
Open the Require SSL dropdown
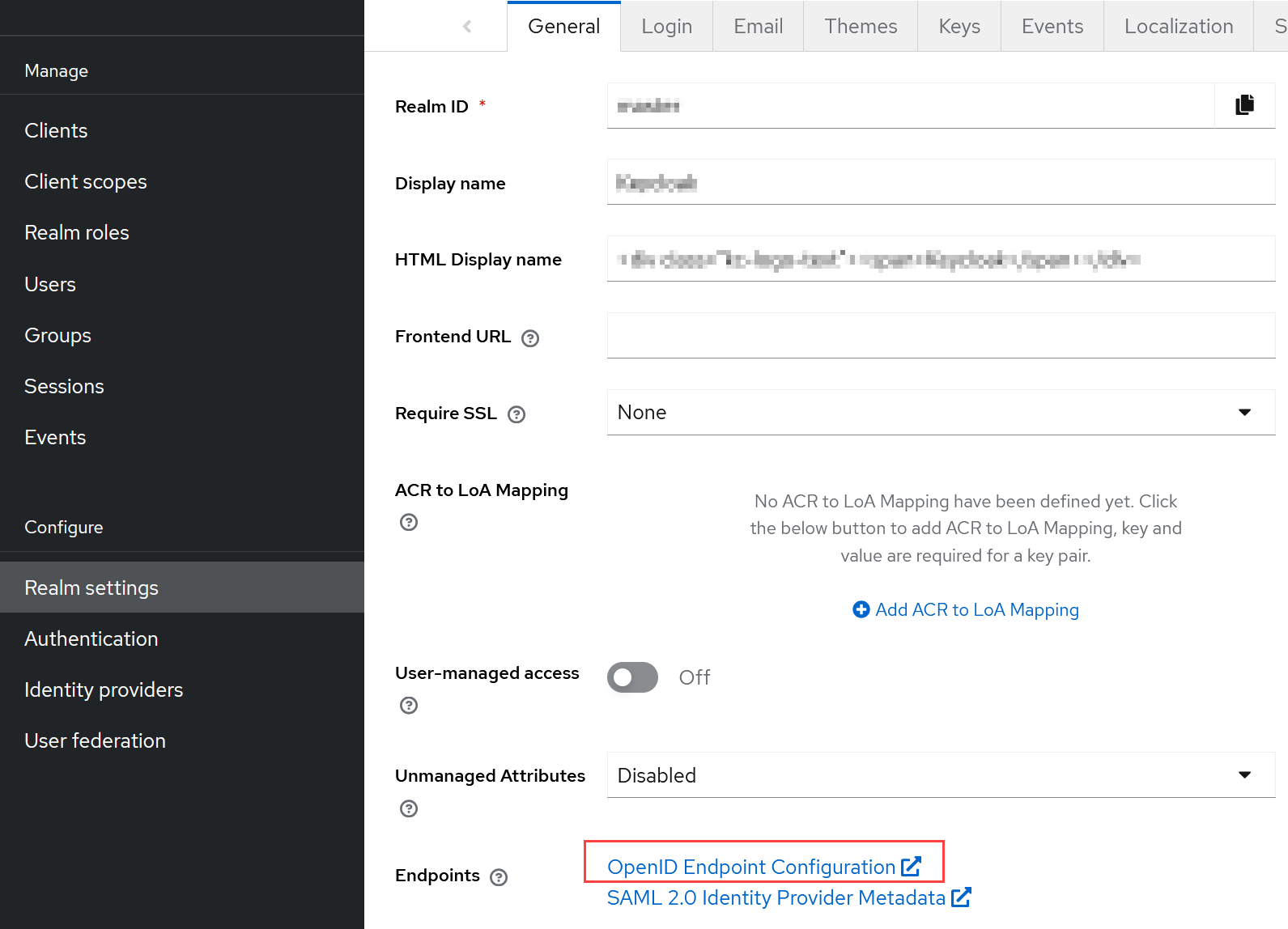[x=941, y=413]
